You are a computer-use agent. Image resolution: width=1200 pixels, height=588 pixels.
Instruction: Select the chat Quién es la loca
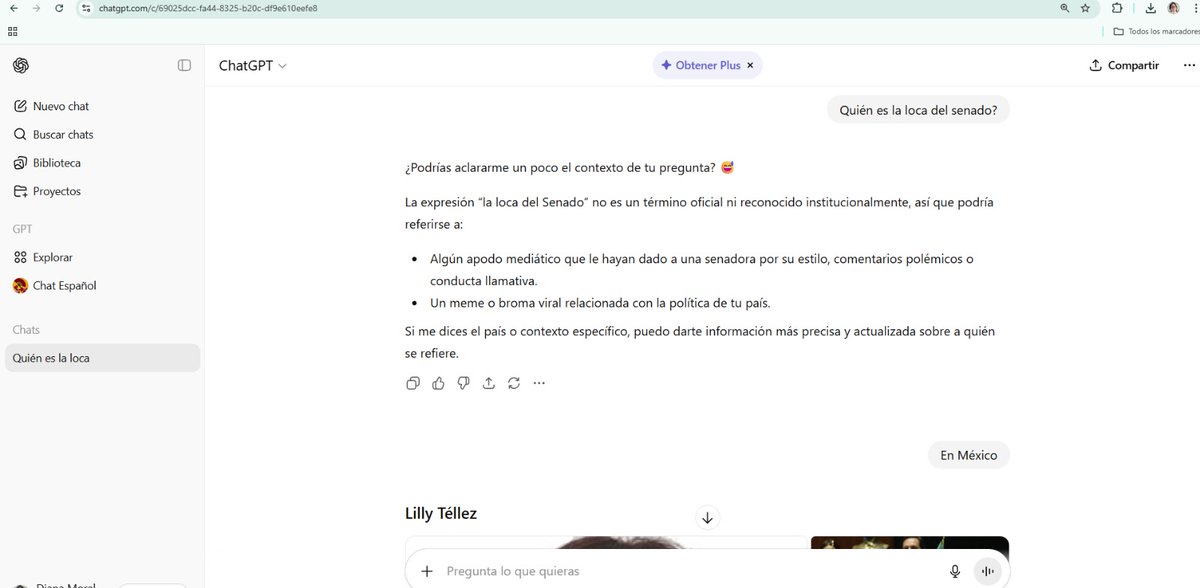[102, 358]
